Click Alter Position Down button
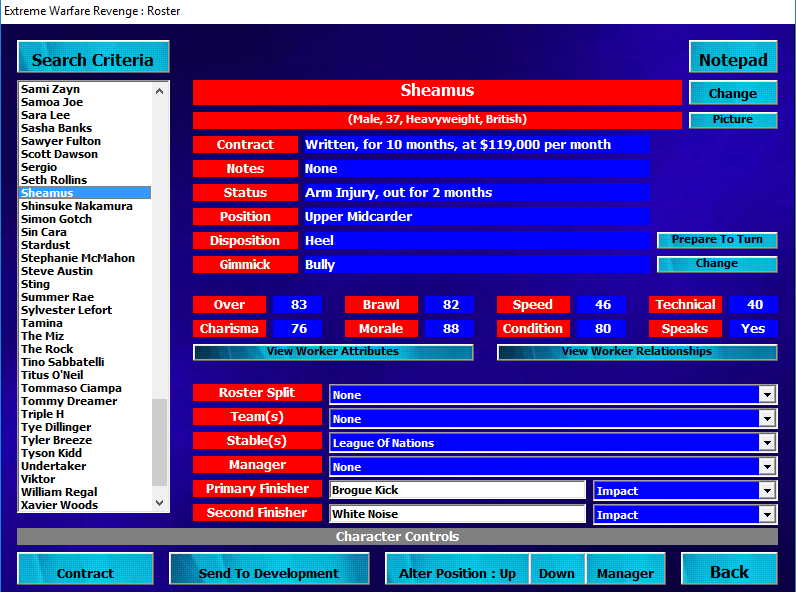The width and height of the screenshot is (796, 592). pyautogui.click(x=557, y=573)
